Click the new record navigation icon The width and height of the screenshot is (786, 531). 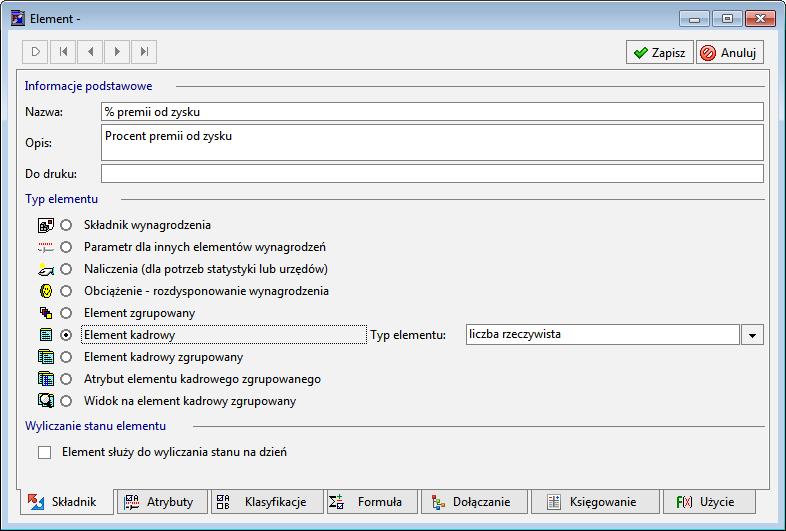pyautogui.click(x=35, y=52)
